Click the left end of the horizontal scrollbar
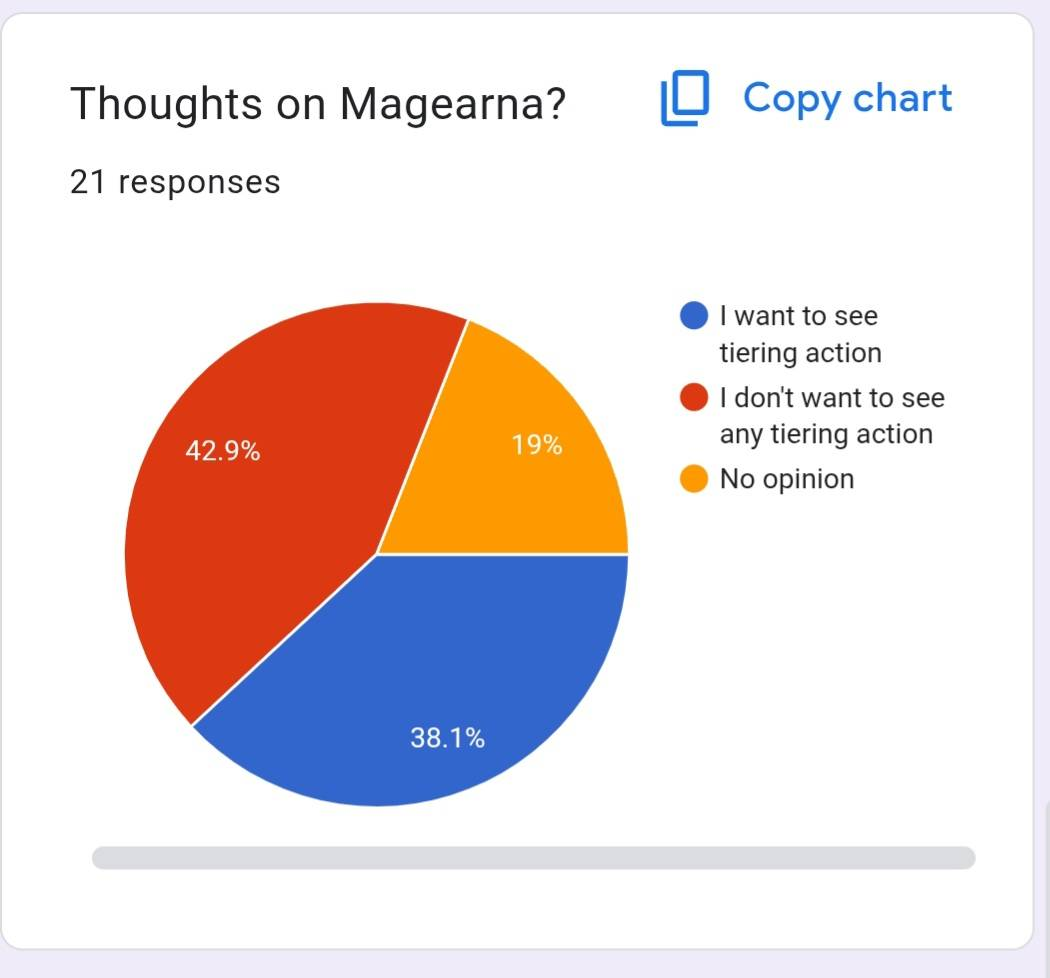Image resolution: width=1050 pixels, height=978 pixels. (106, 857)
